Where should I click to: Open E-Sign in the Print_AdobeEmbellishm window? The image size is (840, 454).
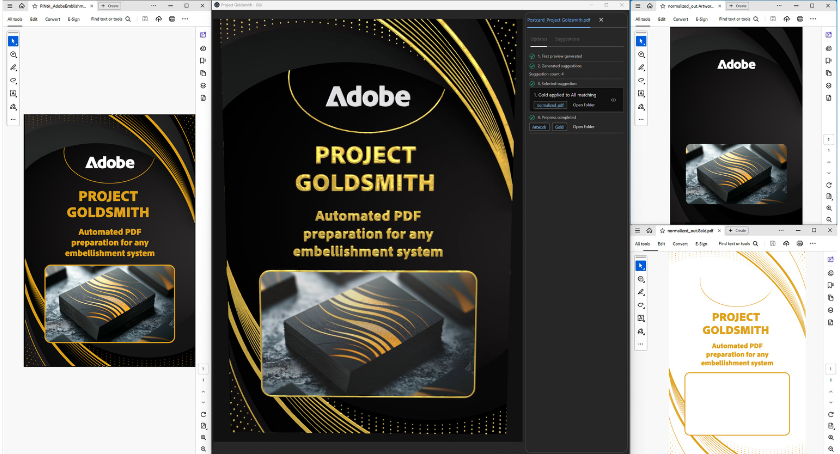73,19
